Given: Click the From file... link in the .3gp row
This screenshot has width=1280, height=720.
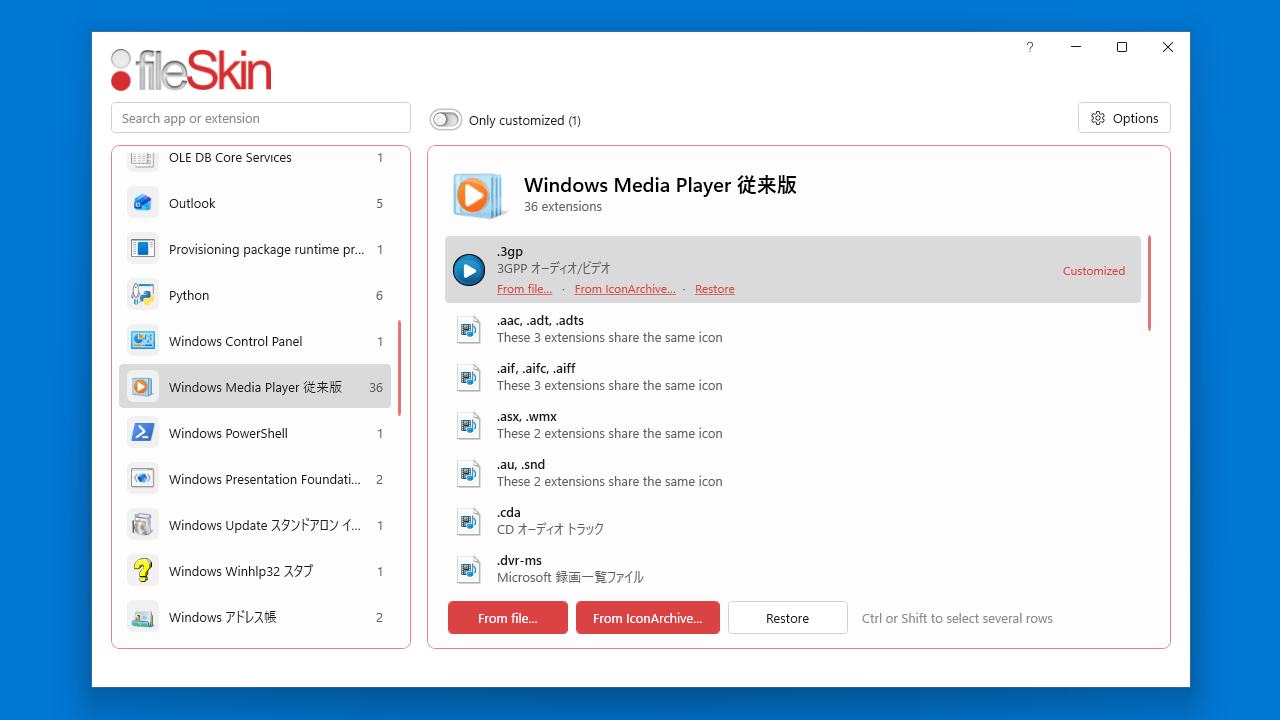Looking at the screenshot, I should pyautogui.click(x=524, y=289).
